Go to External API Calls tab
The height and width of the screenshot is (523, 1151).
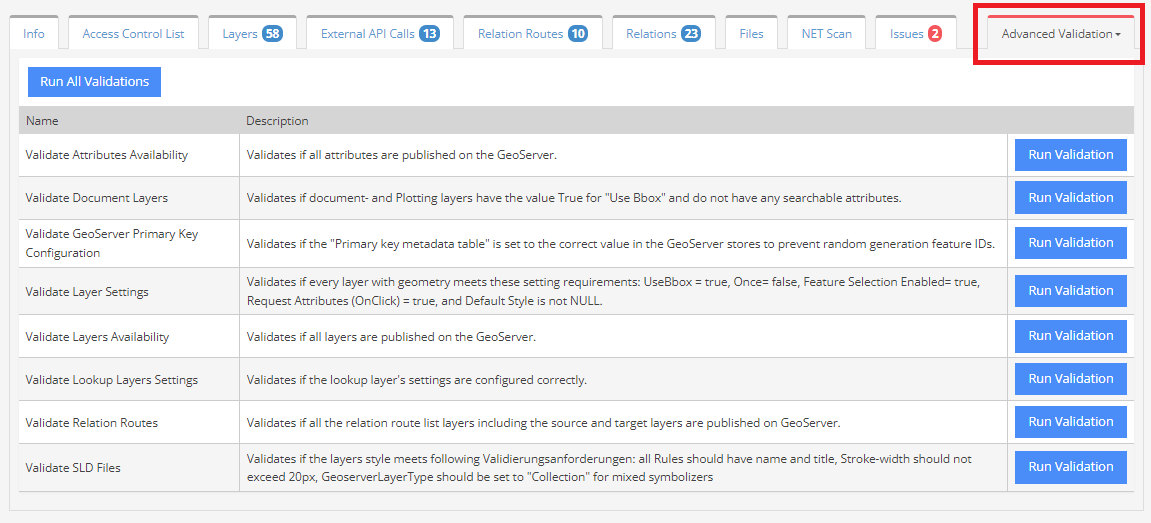click(379, 33)
